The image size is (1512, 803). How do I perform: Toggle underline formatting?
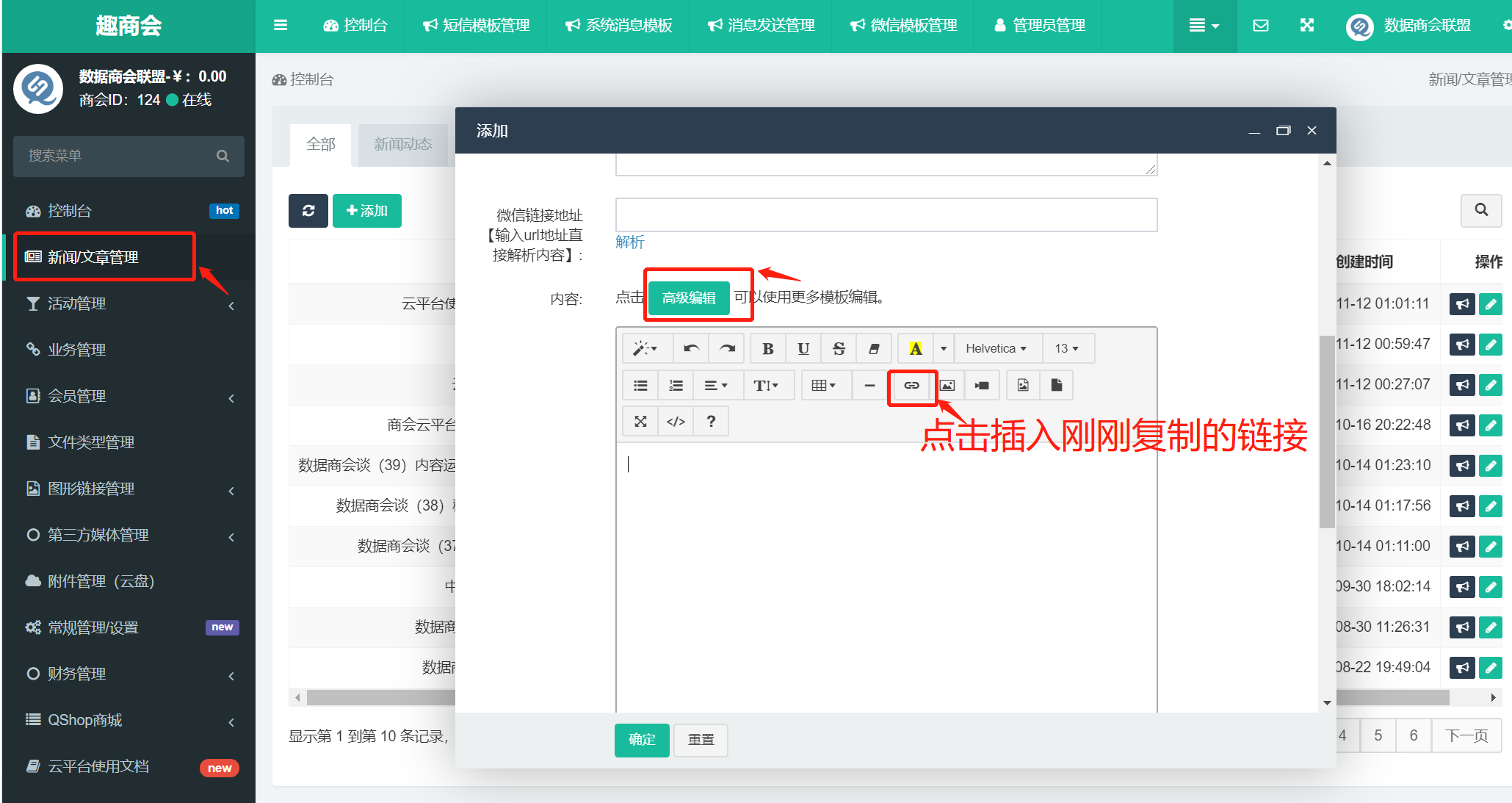pos(803,349)
